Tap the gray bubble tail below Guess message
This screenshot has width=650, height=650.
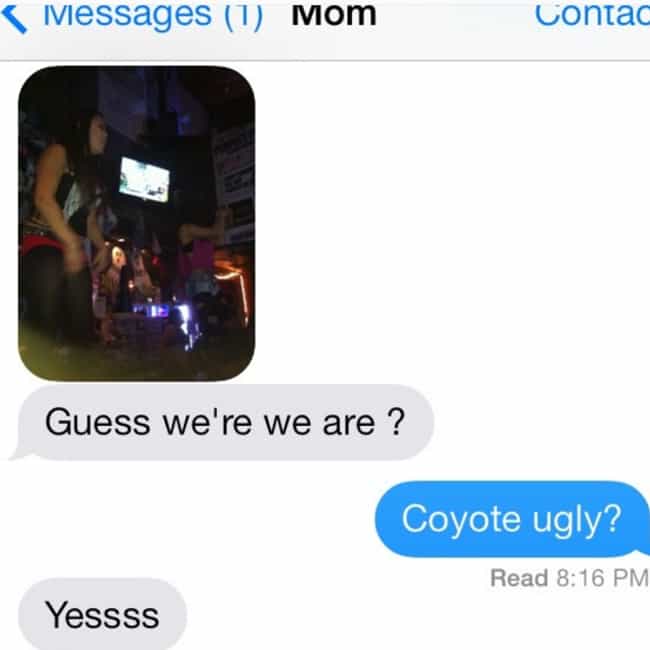(20, 455)
